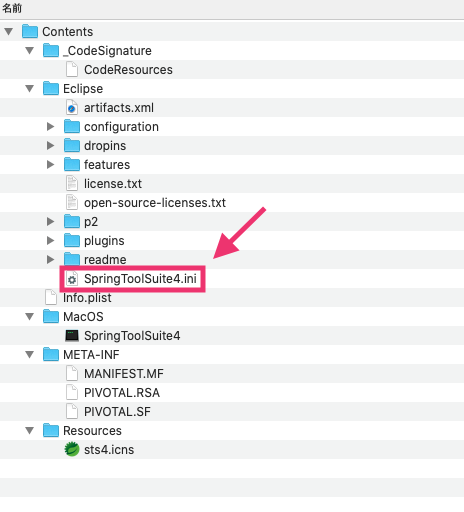Expand the p2 folder
464x512 pixels.
tap(50, 221)
